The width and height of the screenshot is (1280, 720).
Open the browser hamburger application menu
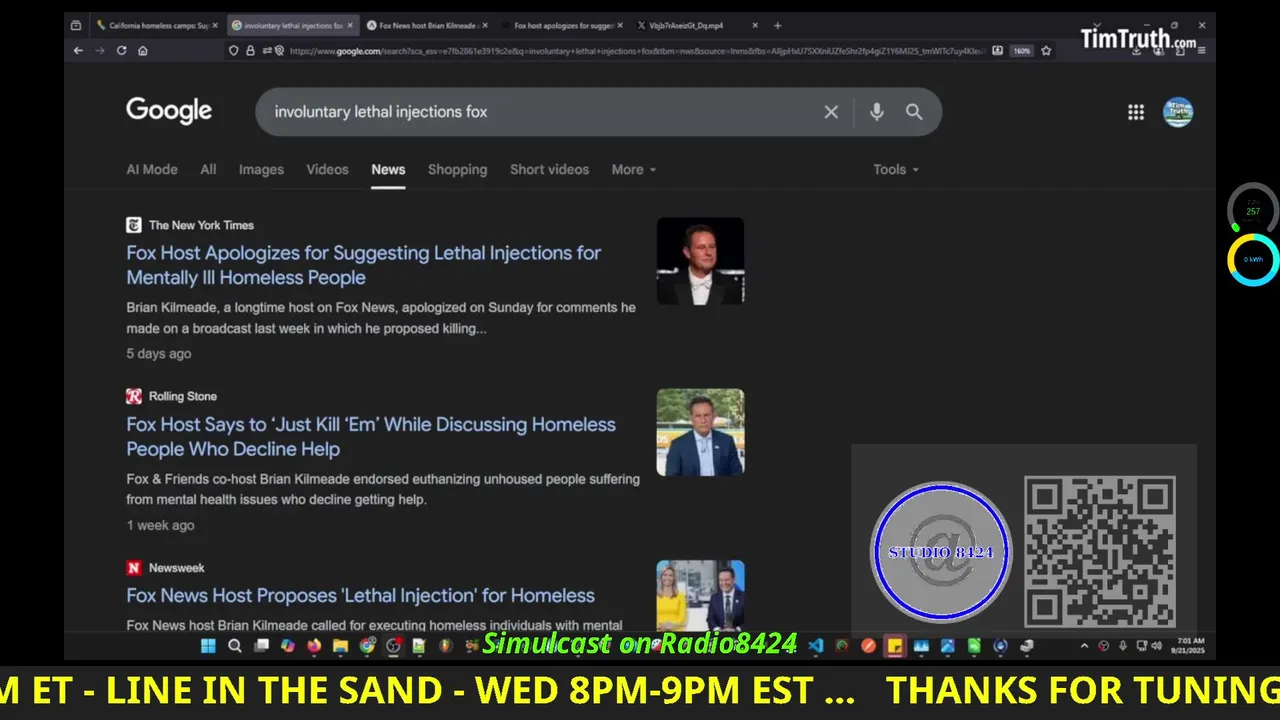[1201, 51]
